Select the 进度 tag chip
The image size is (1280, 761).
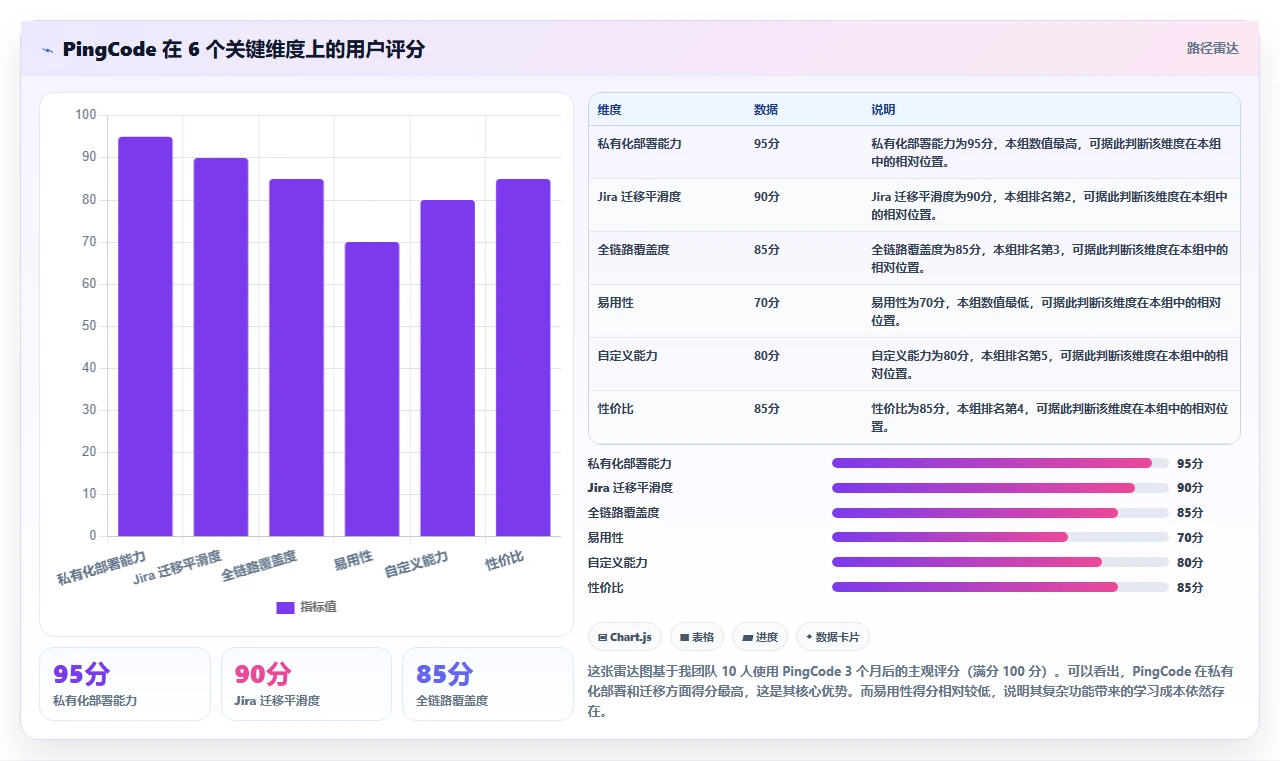(x=760, y=637)
